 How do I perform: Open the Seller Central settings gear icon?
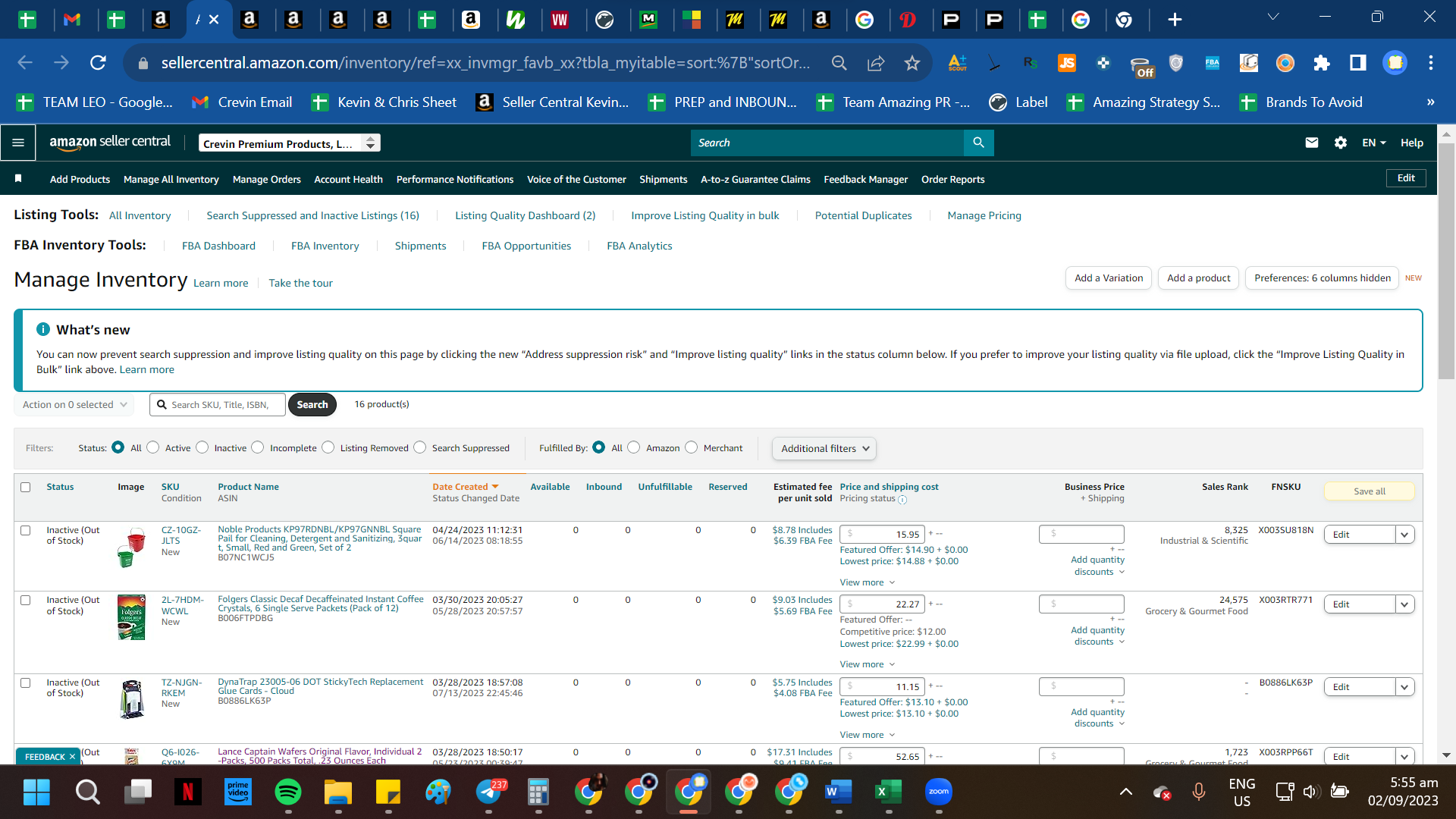click(x=1340, y=143)
